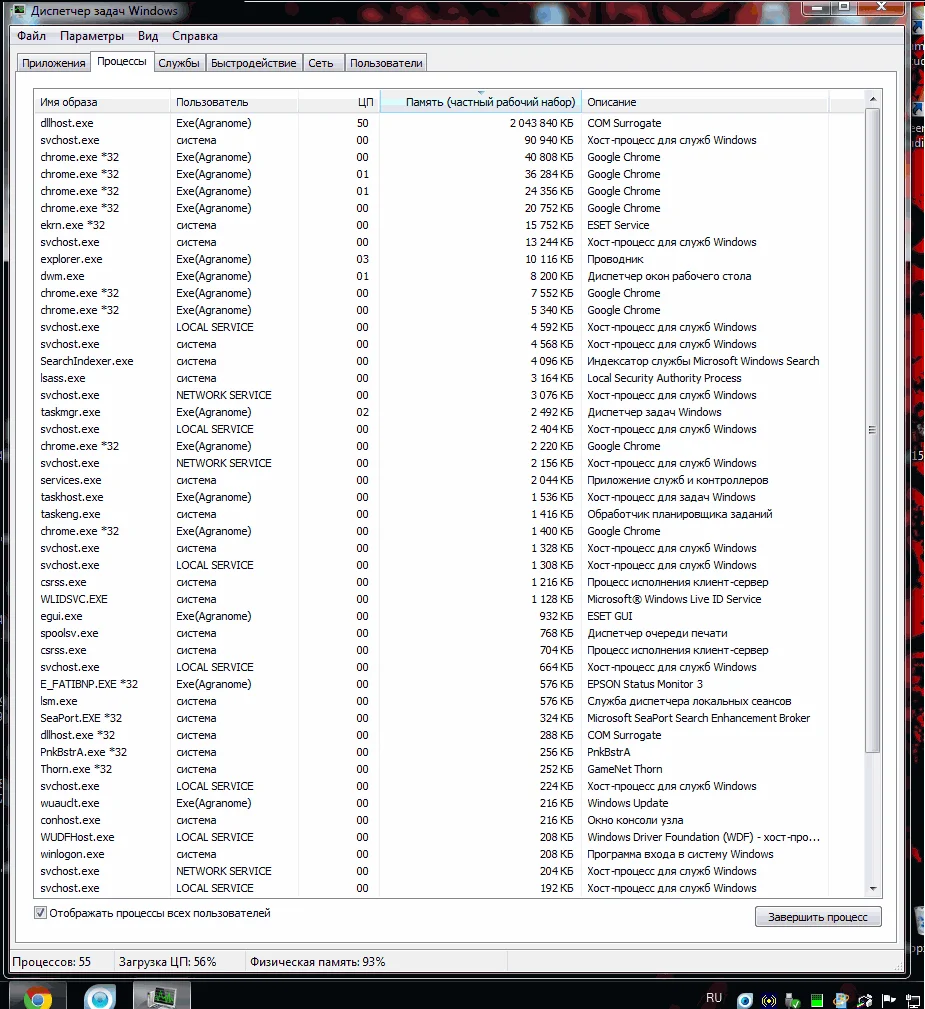
Task: Switch to the Службы tab
Action: click(179, 63)
